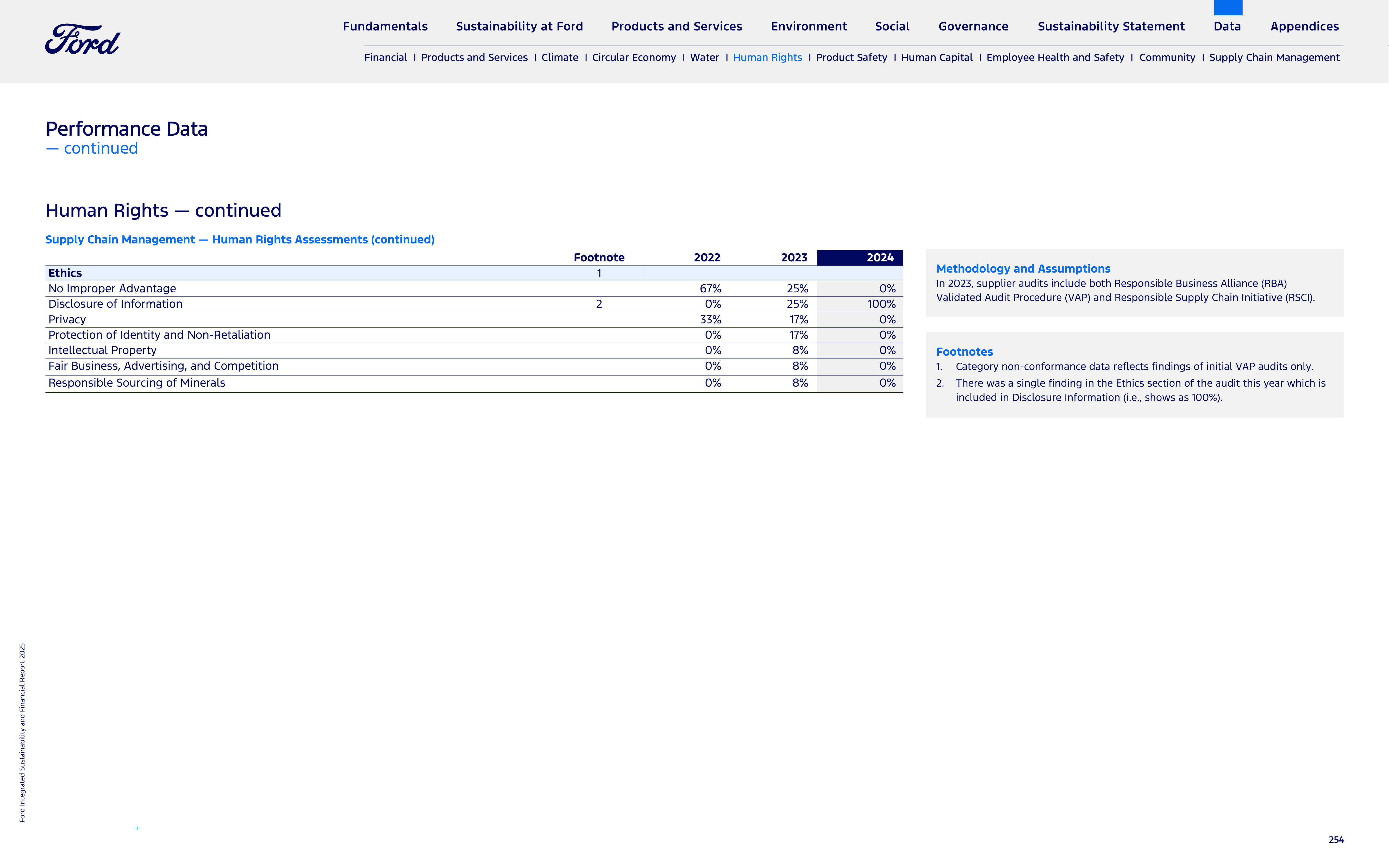Click page number 254
The width and height of the screenshot is (1389, 868).
pyautogui.click(x=1336, y=840)
